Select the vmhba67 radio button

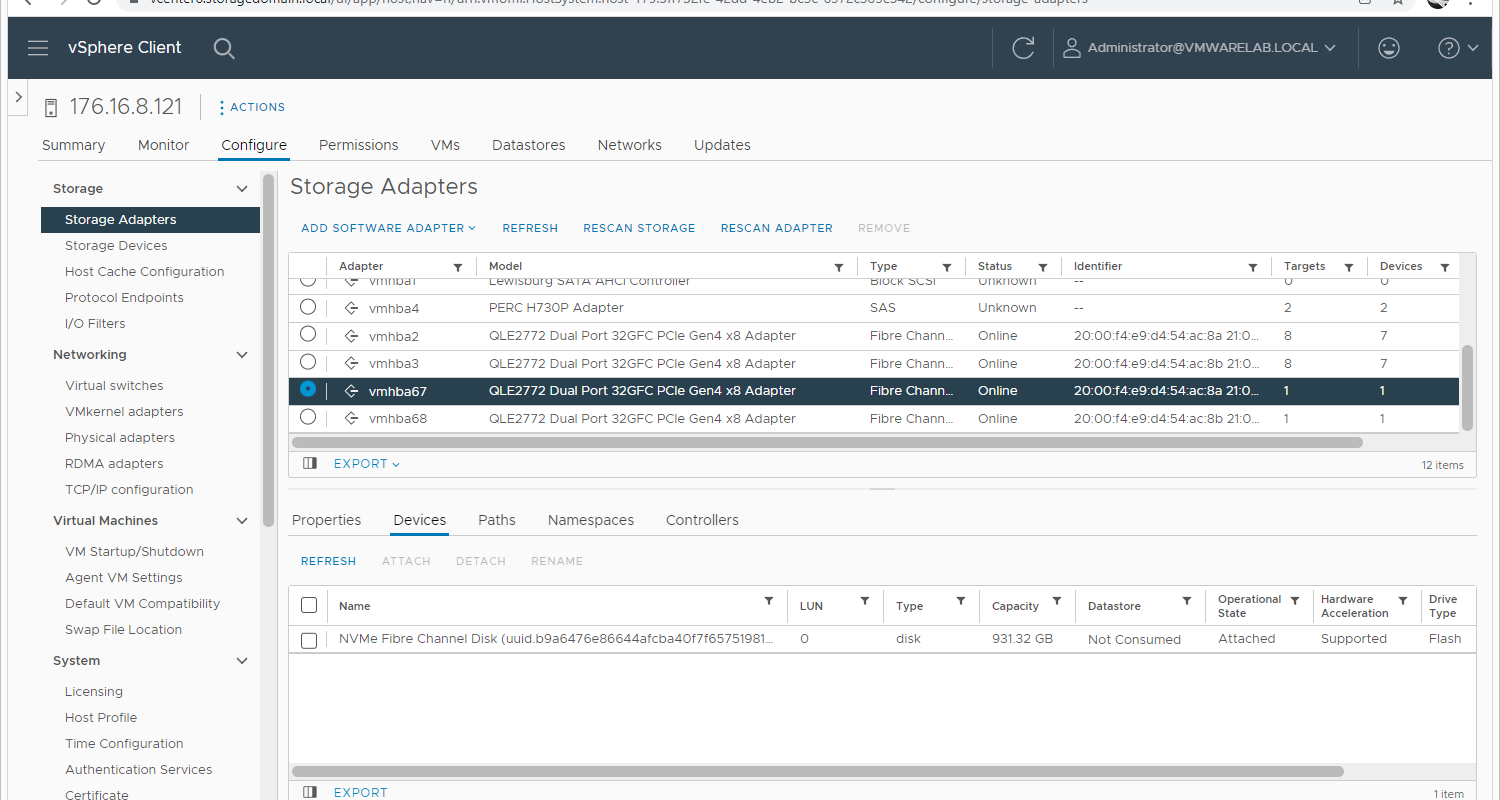click(x=308, y=389)
